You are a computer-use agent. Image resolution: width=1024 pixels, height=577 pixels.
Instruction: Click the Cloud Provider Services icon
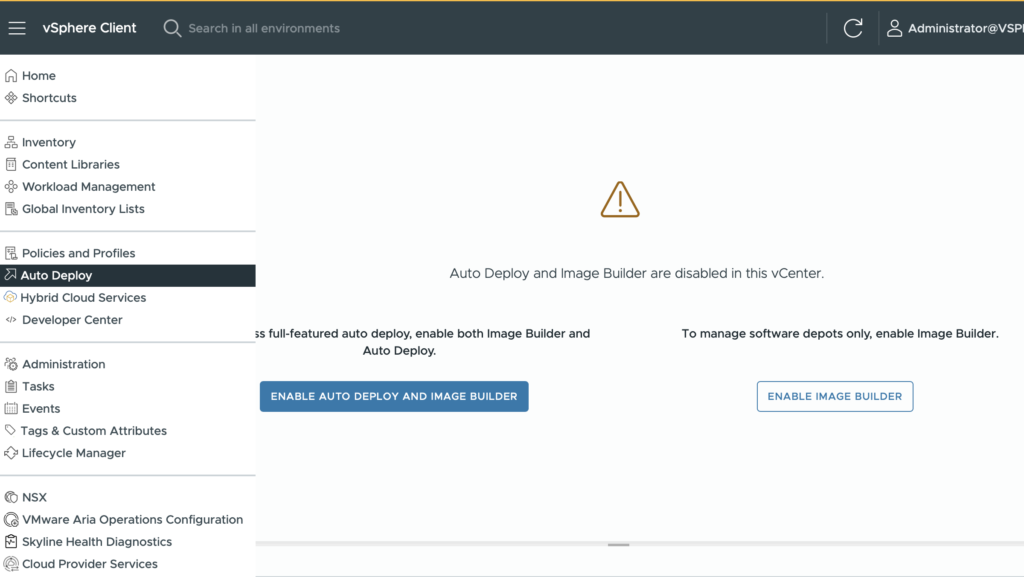pyautogui.click(x=11, y=564)
